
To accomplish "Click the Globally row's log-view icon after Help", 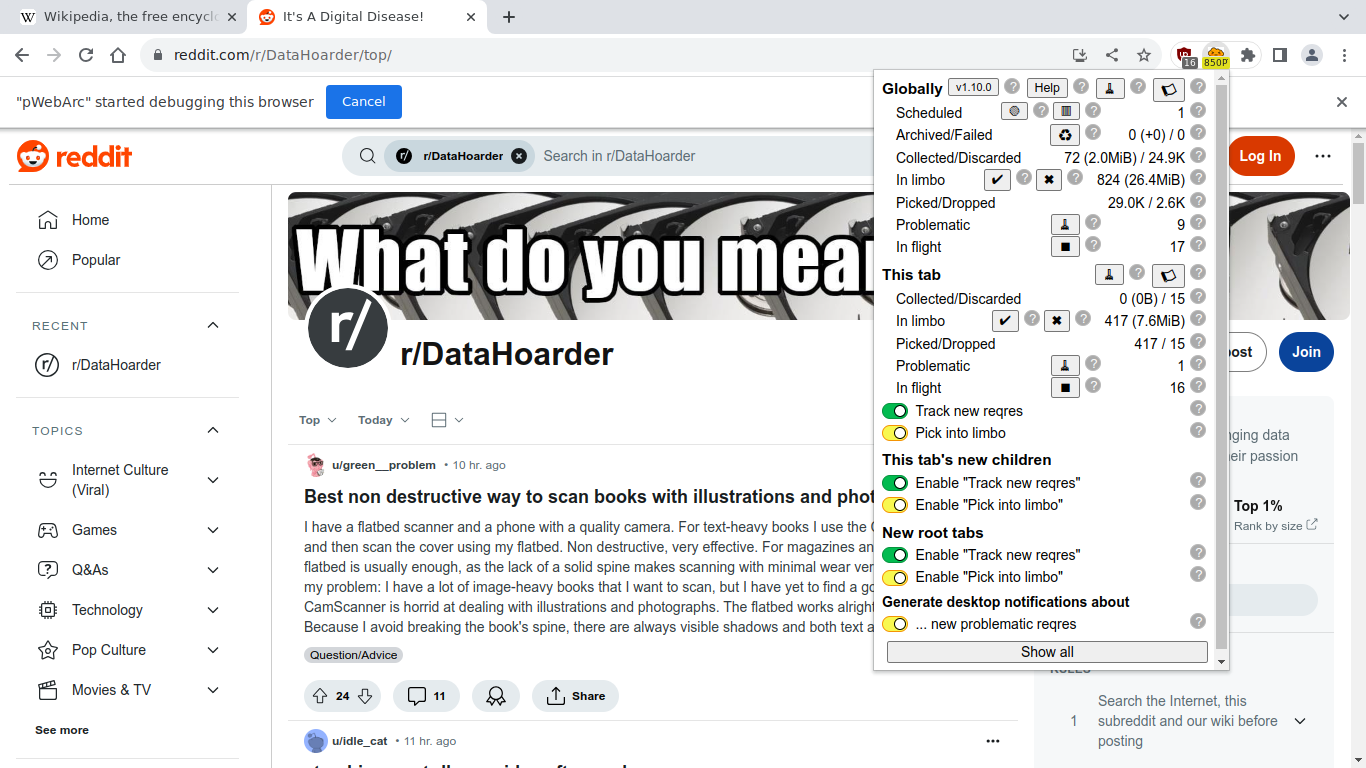I will (x=1110, y=88).
